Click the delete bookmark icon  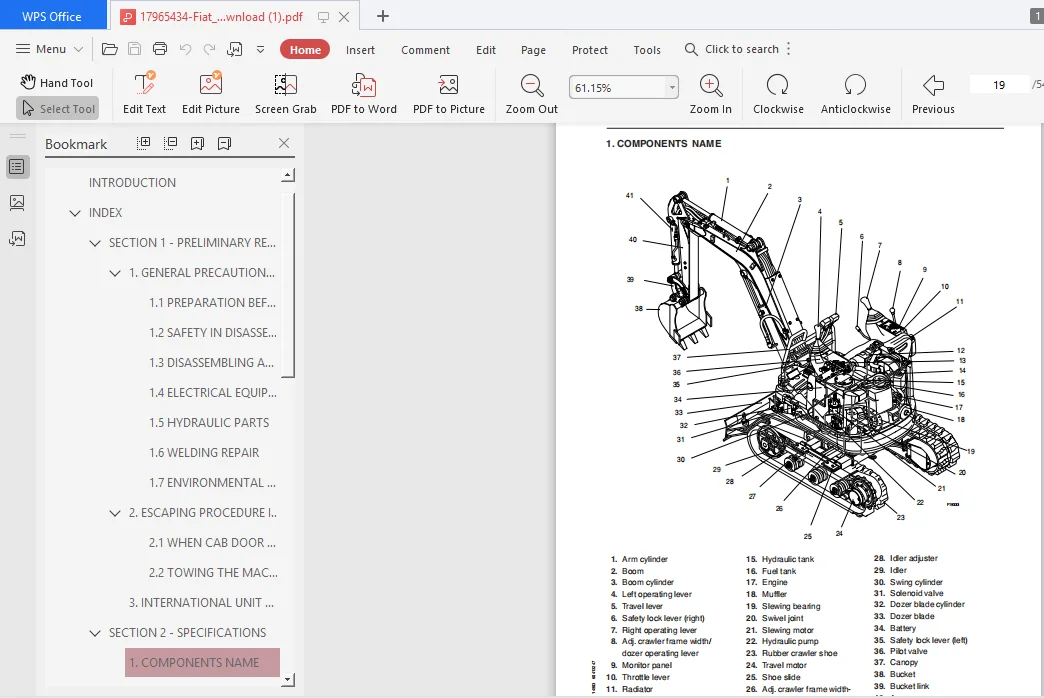(x=225, y=143)
